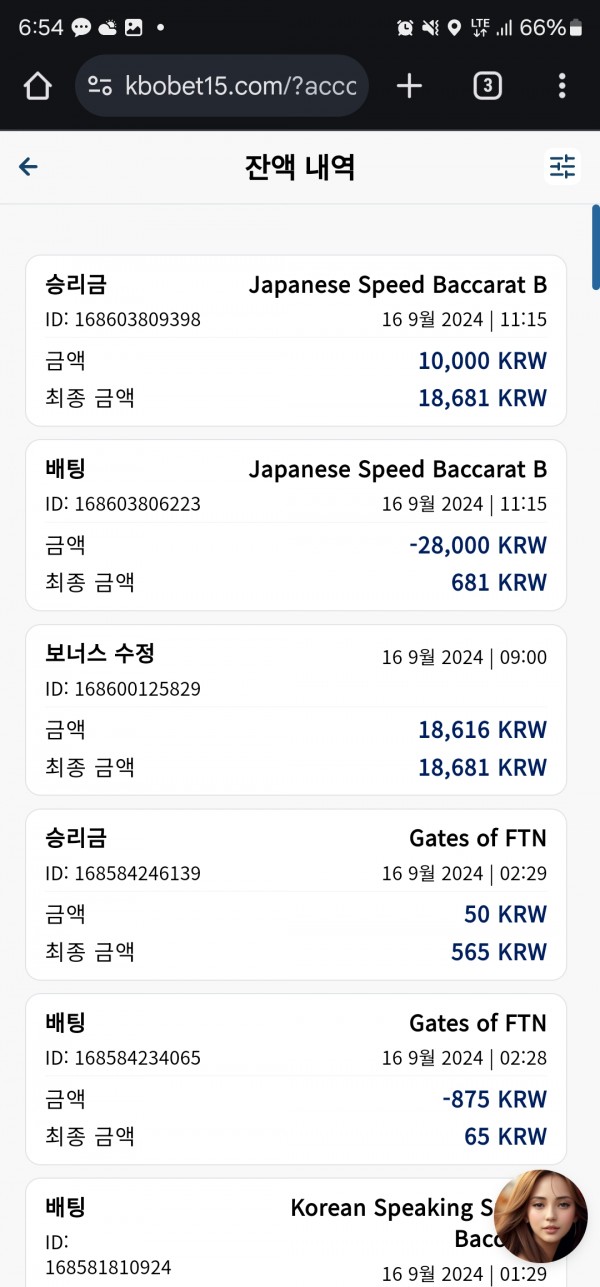Image resolution: width=600 pixels, height=1287 pixels.
Task: Tap the 잔액 내역 page title
Action: (300, 167)
